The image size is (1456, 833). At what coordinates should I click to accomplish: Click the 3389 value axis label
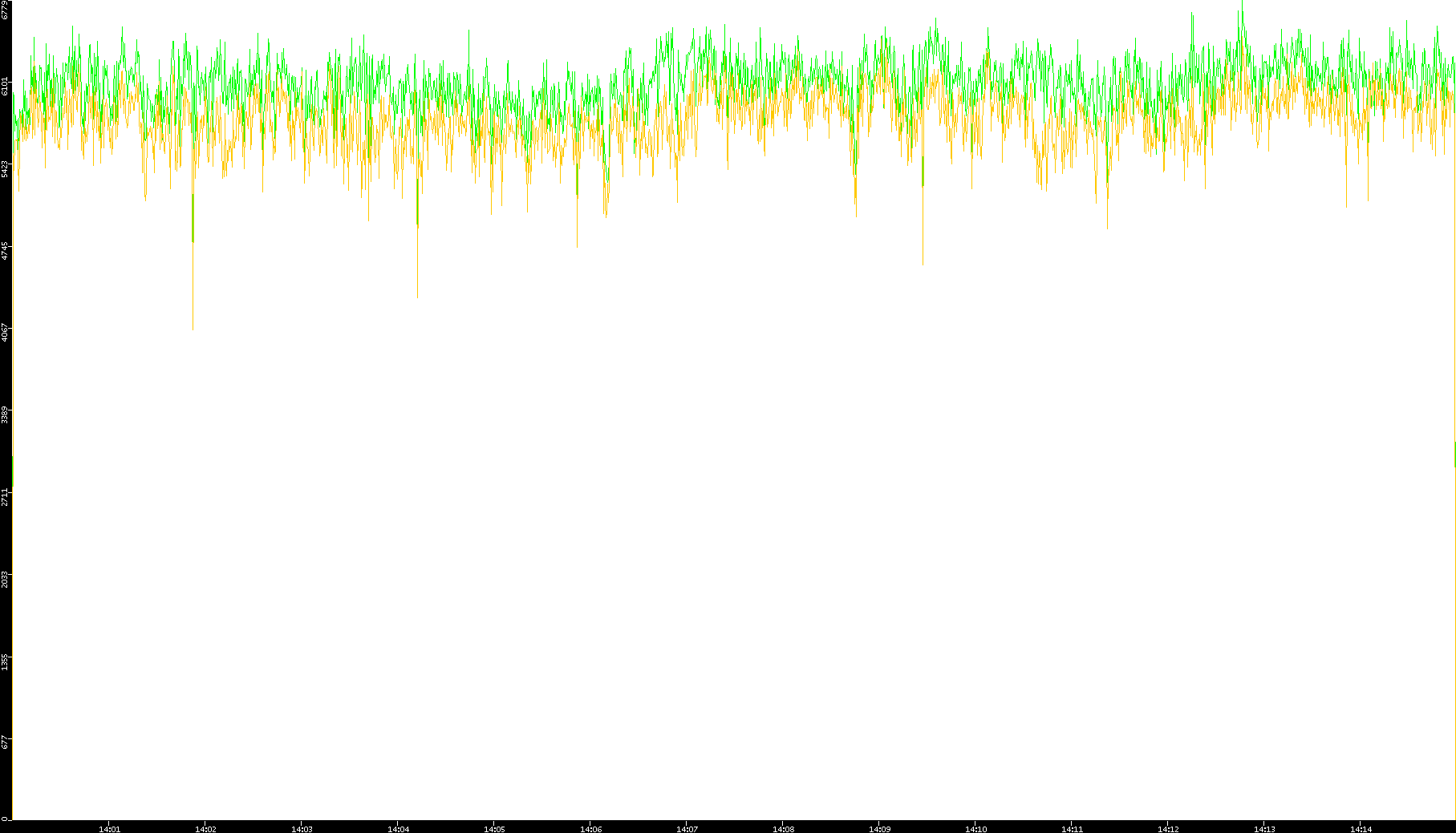click(5, 415)
